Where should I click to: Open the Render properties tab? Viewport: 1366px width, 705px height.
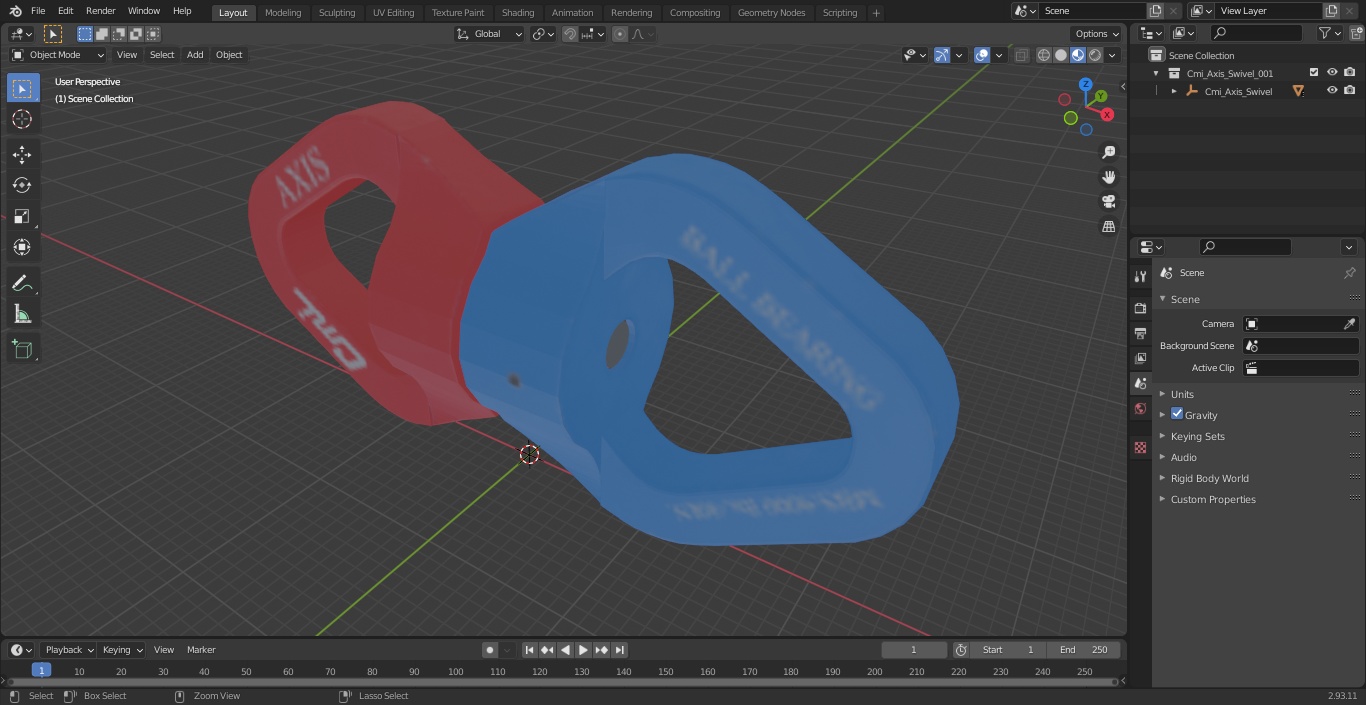[1140, 308]
